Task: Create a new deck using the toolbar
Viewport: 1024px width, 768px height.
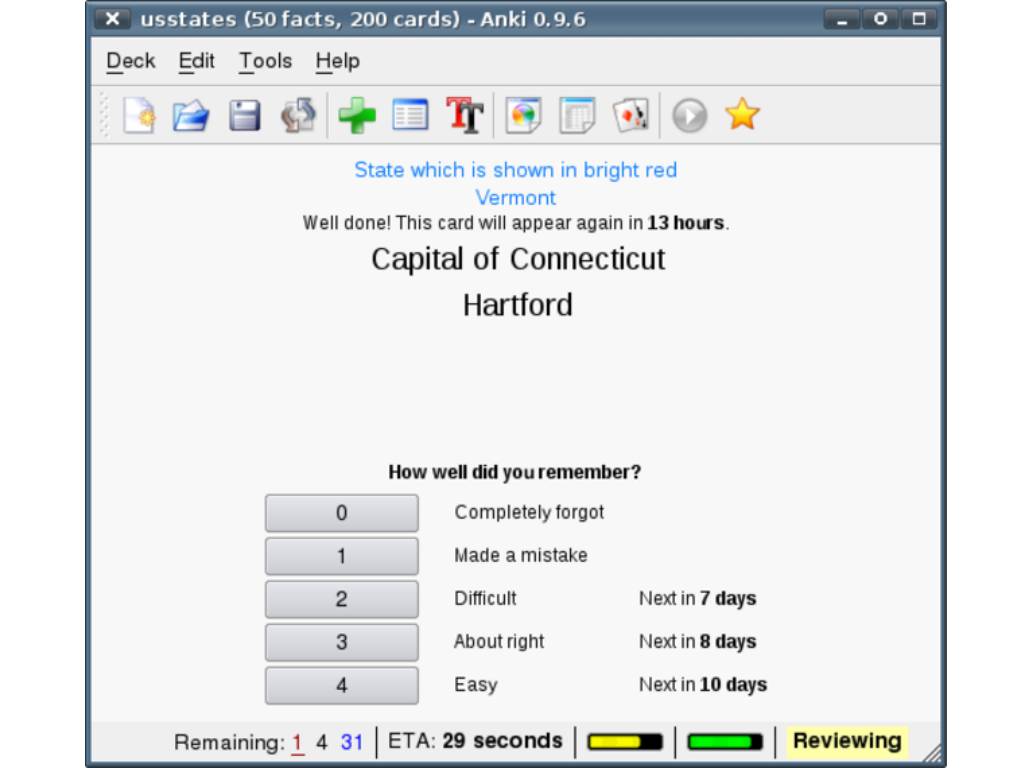Action: pyautogui.click(x=140, y=115)
